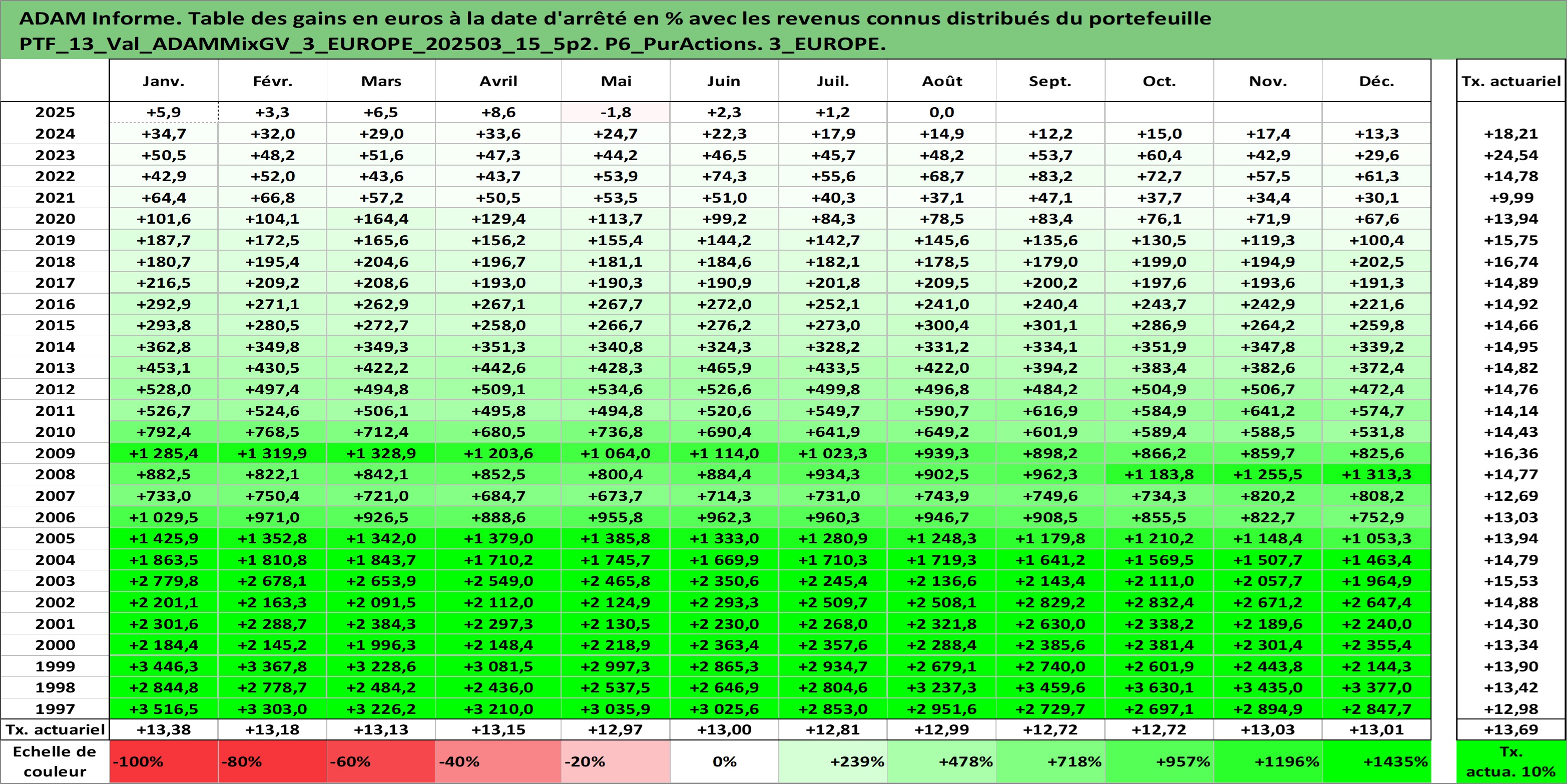Viewport: 1567px width, 784px height.
Task: Click the 2025 Janv. cell +5,9
Action: coord(164,113)
